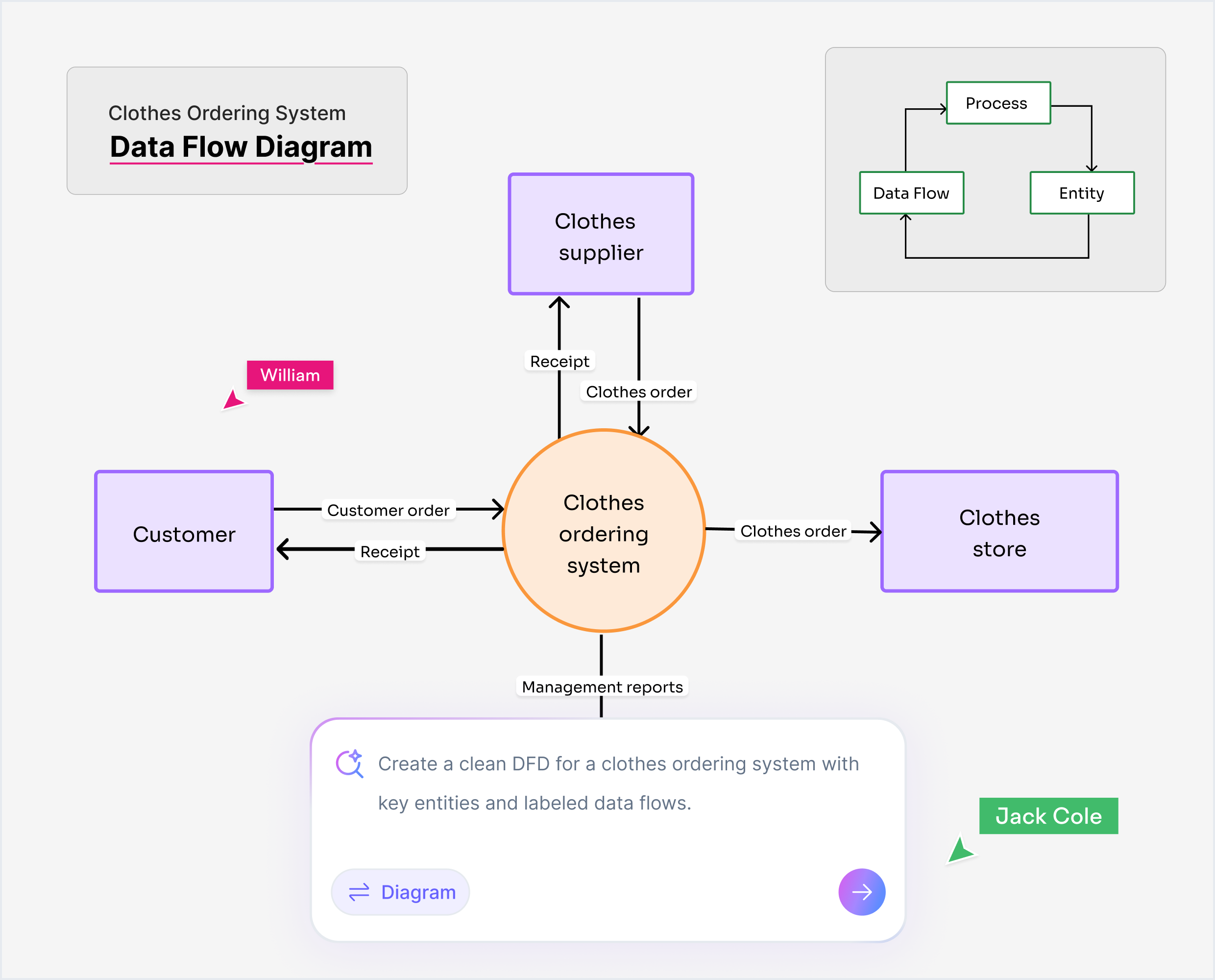
Task: Click the Data Flow Diagram title
Action: click(241, 147)
